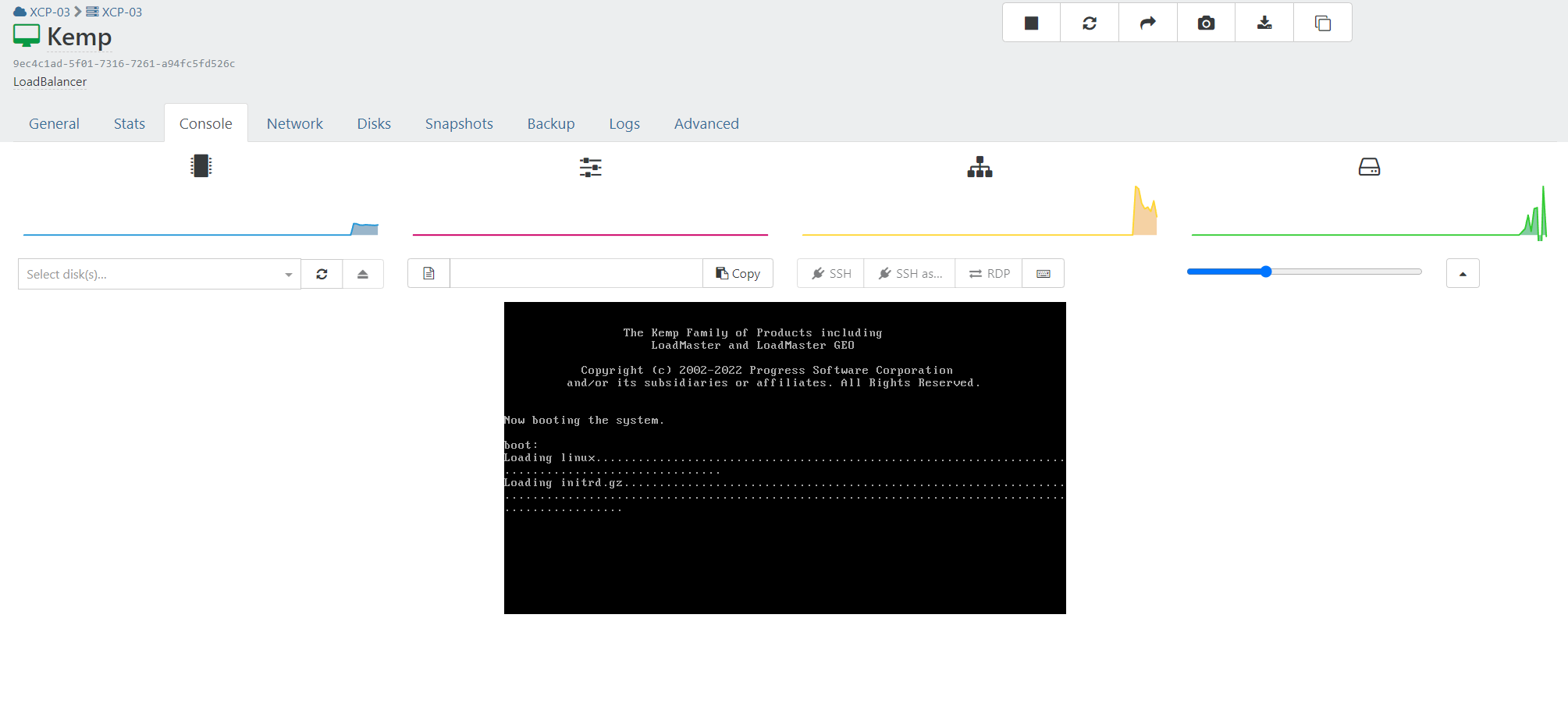Click the network topology stats icon
The height and width of the screenshot is (714, 1568).
pos(980,167)
